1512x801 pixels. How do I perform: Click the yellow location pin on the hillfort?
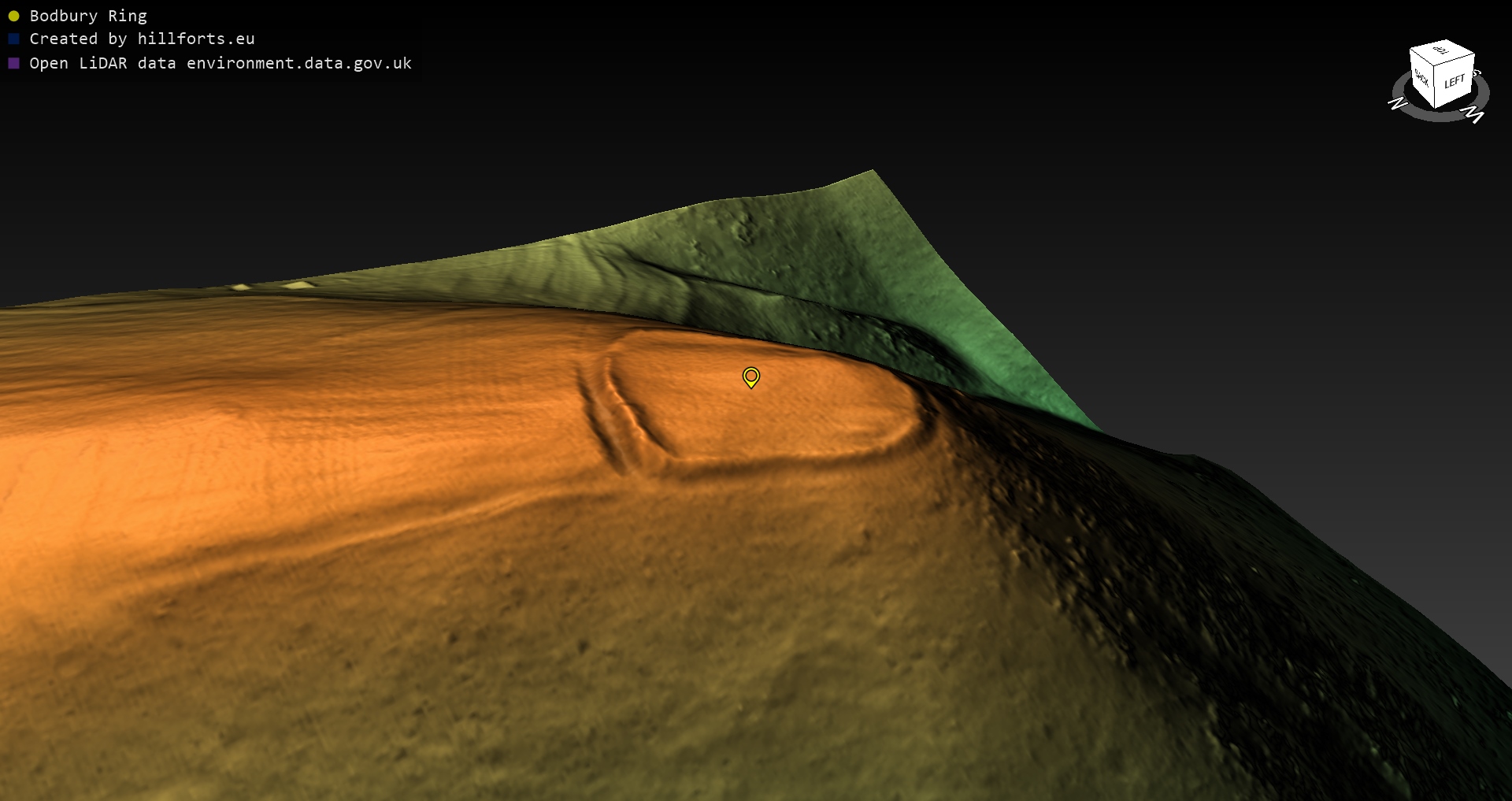(x=751, y=377)
